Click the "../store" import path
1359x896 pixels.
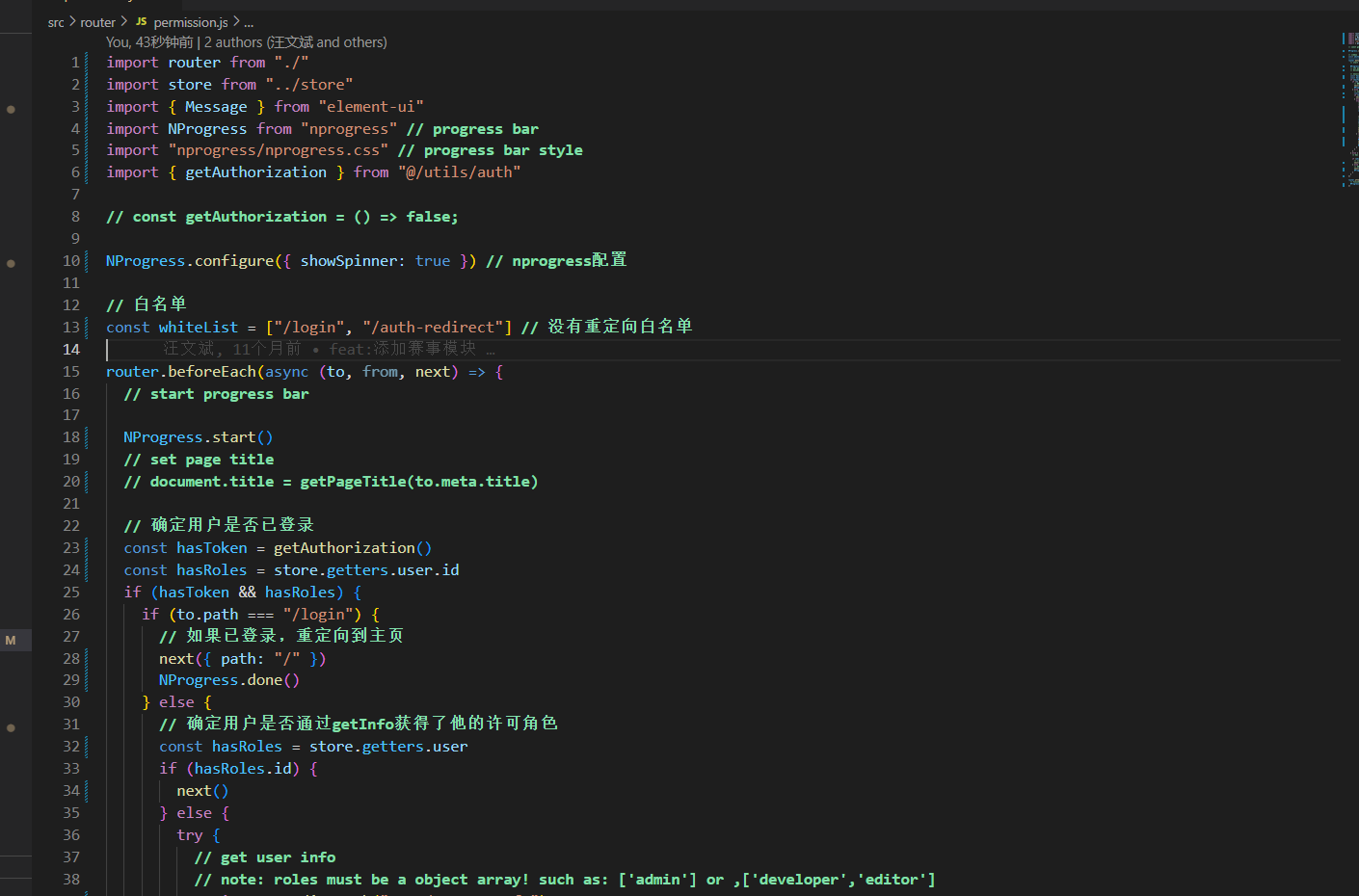(309, 85)
